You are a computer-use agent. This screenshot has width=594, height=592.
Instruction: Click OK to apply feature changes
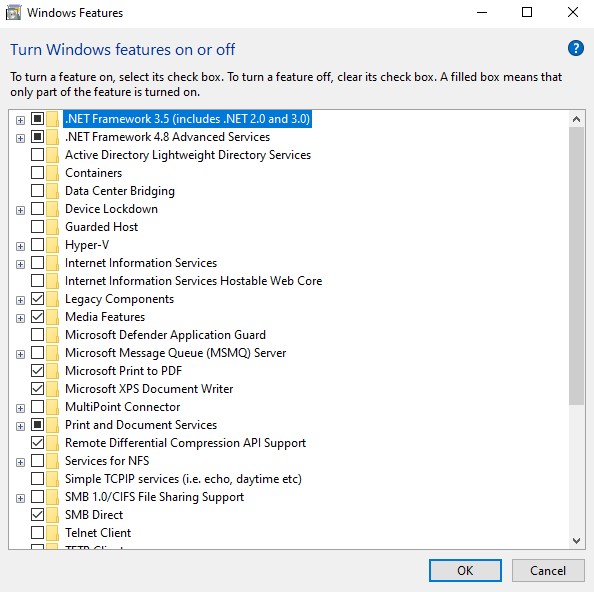click(x=465, y=570)
